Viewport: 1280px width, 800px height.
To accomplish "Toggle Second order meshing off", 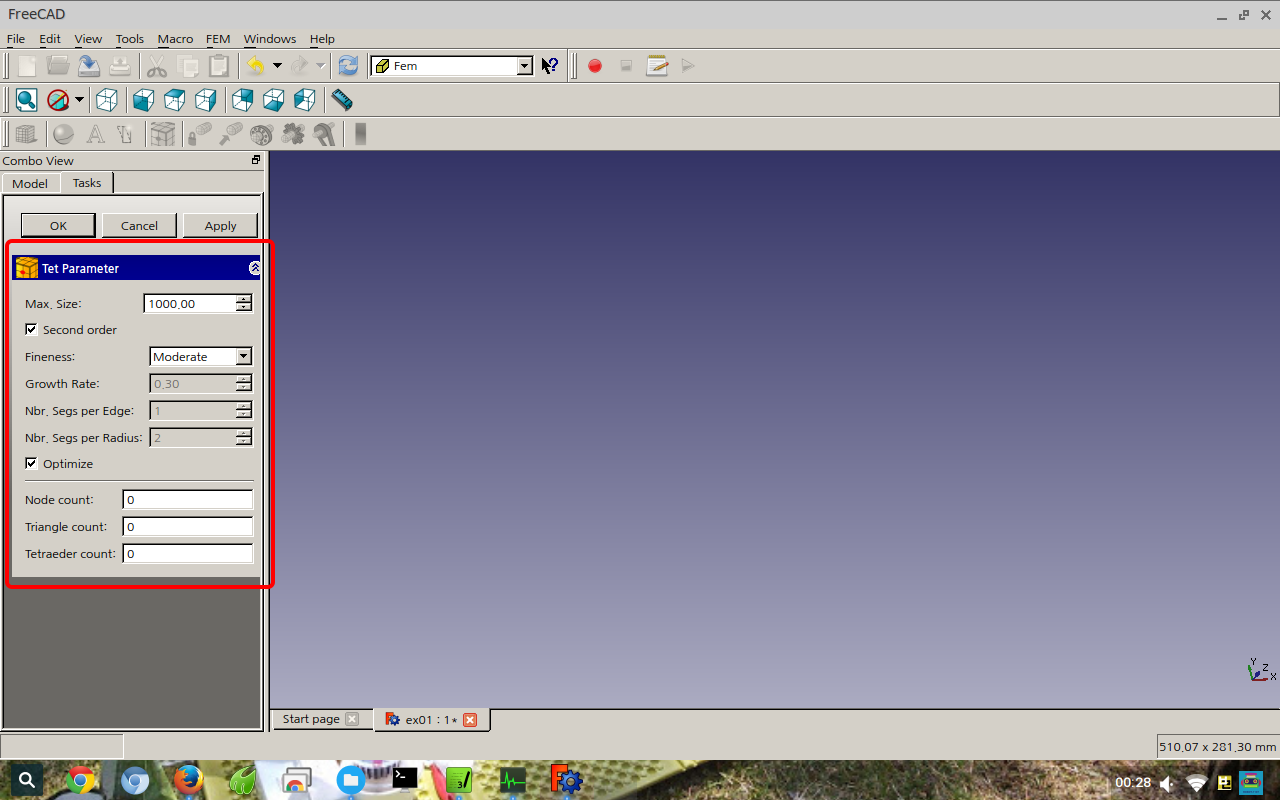I will [31, 329].
